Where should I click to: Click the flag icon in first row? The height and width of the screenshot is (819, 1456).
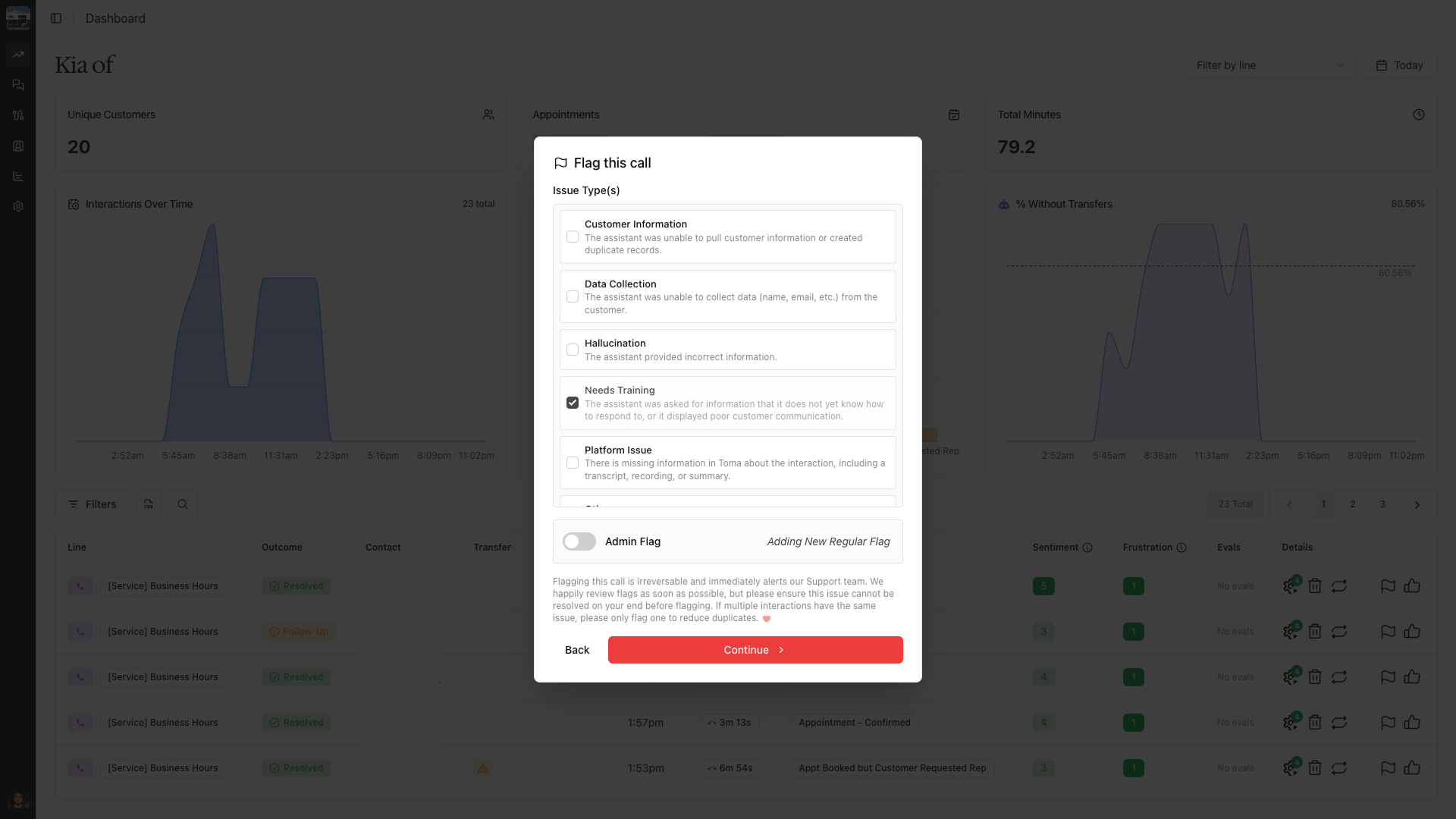click(x=1388, y=586)
